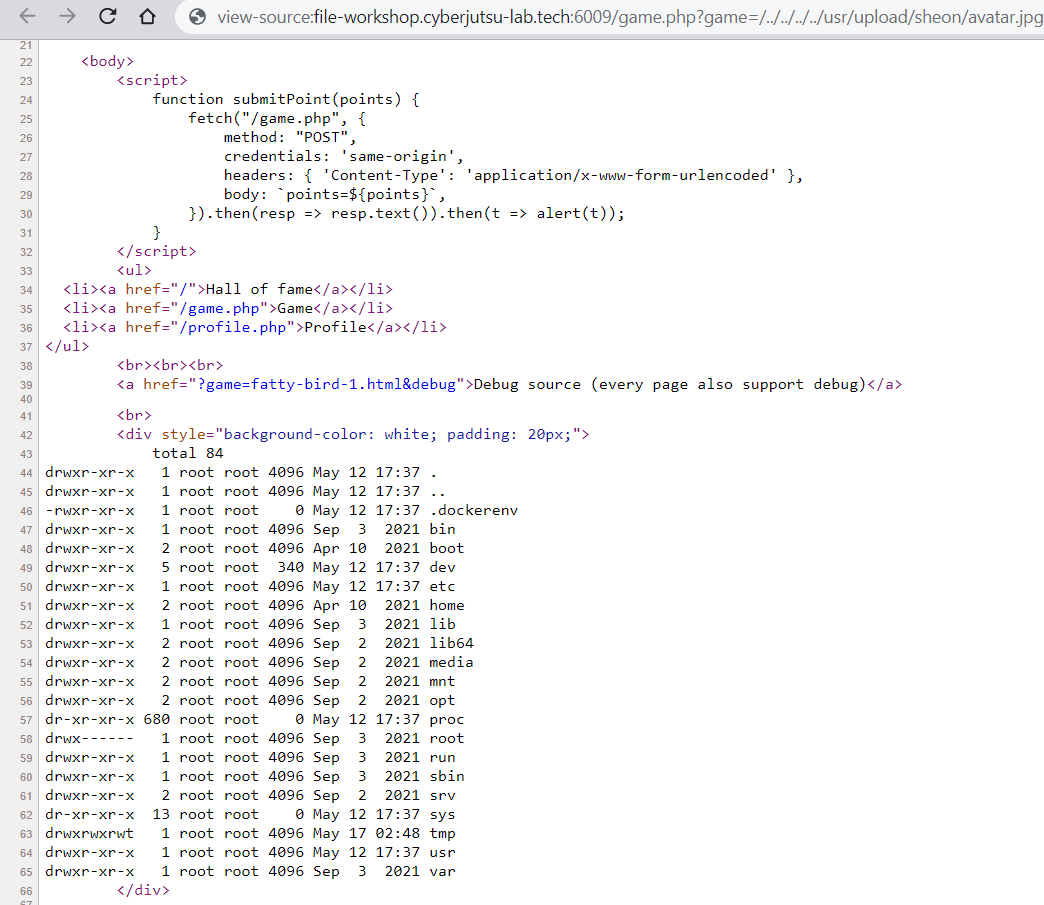Click the div style background-color line
Image resolution: width=1044 pixels, height=905 pixels.
pos(353,434)
